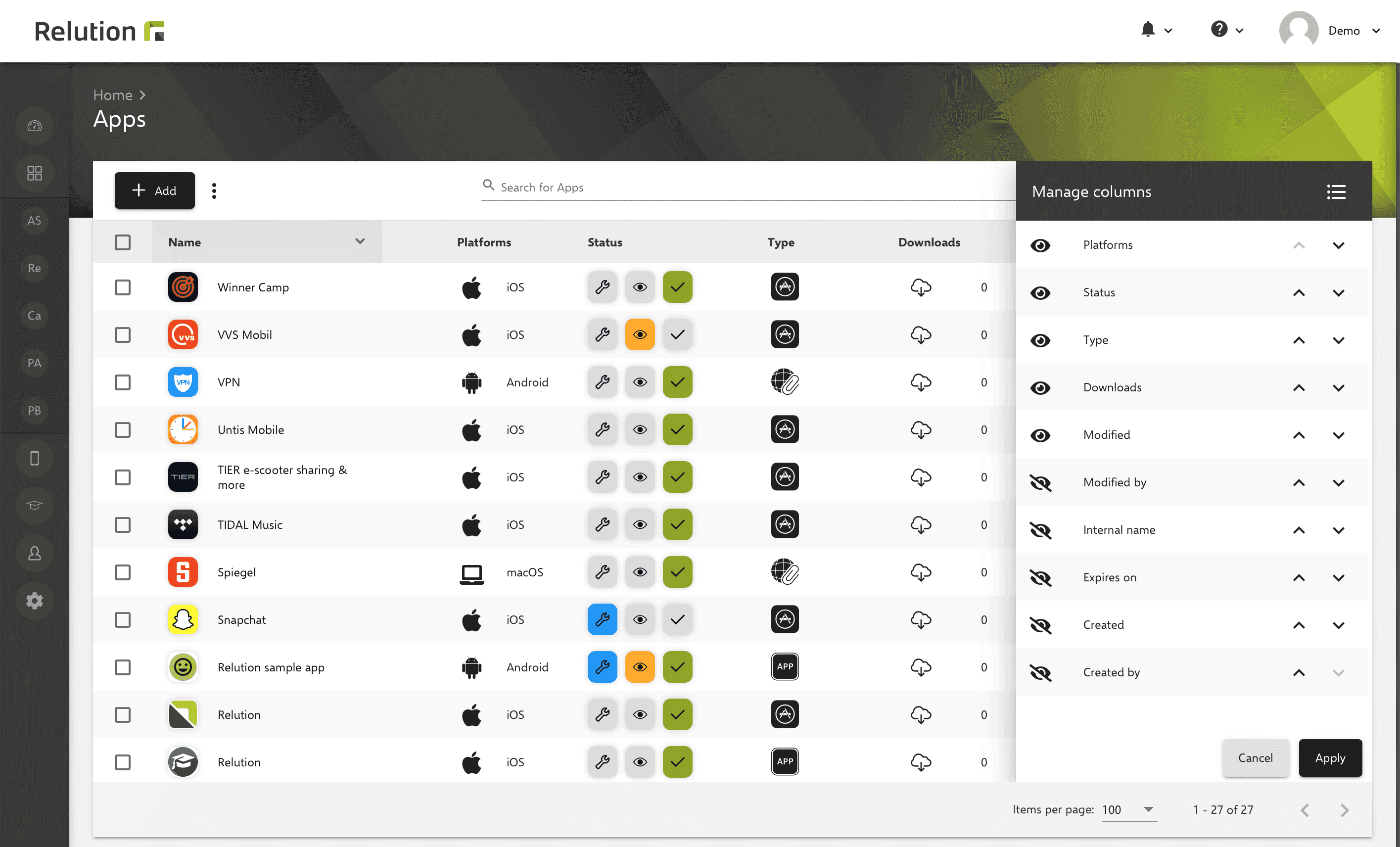
Task: Open the Name column sort dropdown arrow
Action: (360, 241)
